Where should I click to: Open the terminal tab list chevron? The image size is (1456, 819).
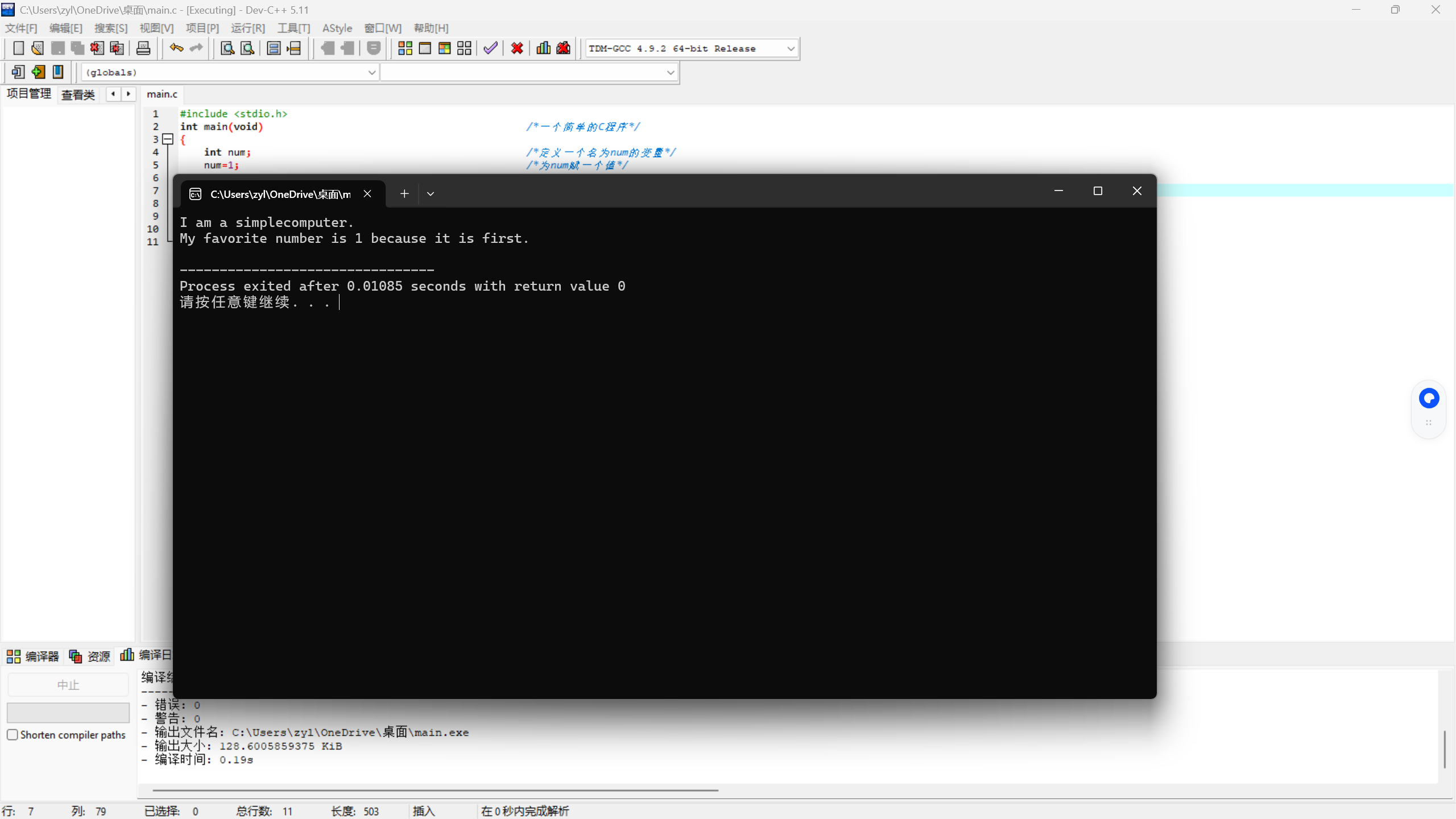pos(431,194)
